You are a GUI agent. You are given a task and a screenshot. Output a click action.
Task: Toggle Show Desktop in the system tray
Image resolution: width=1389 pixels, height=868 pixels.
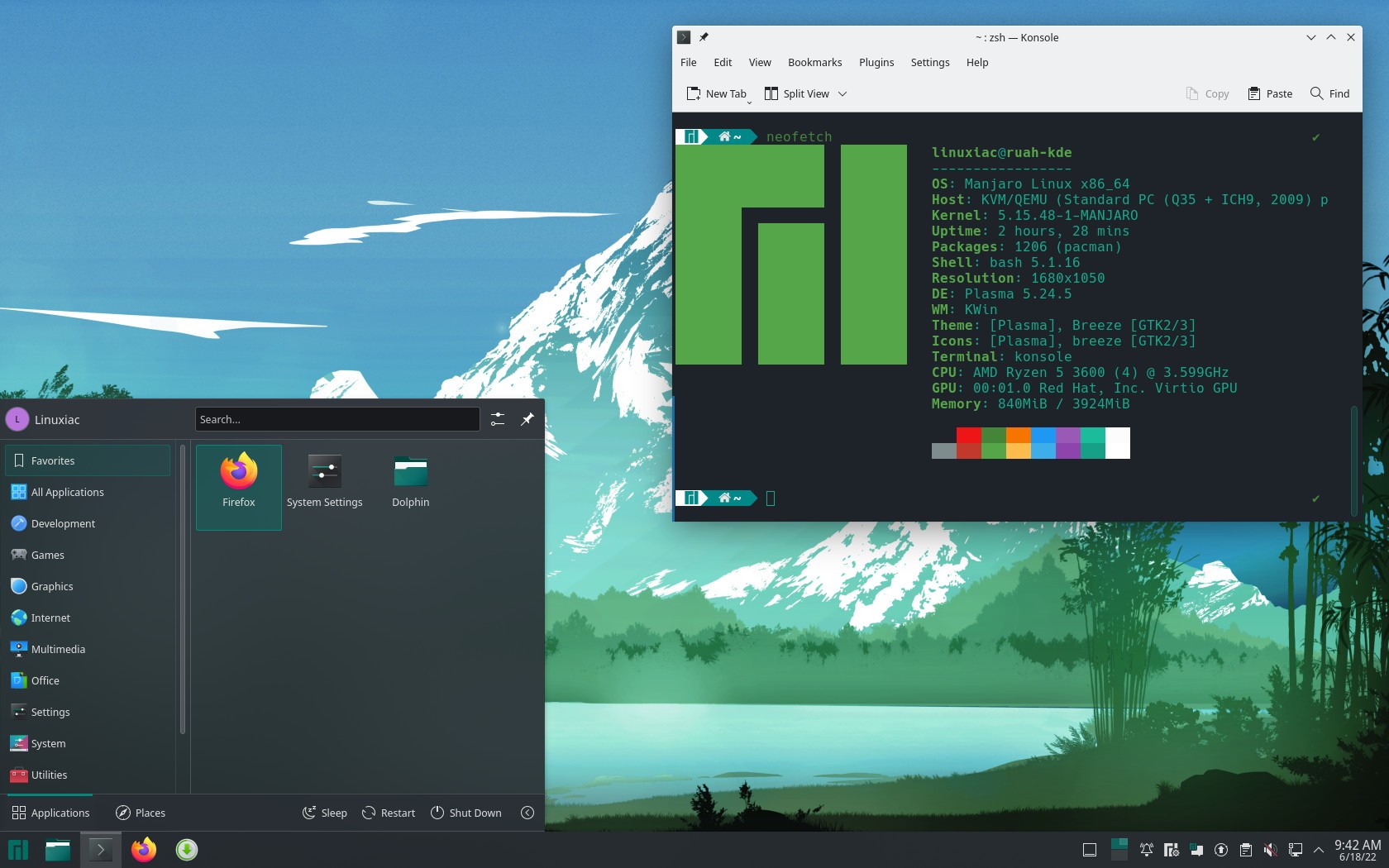coord(1088,850)
